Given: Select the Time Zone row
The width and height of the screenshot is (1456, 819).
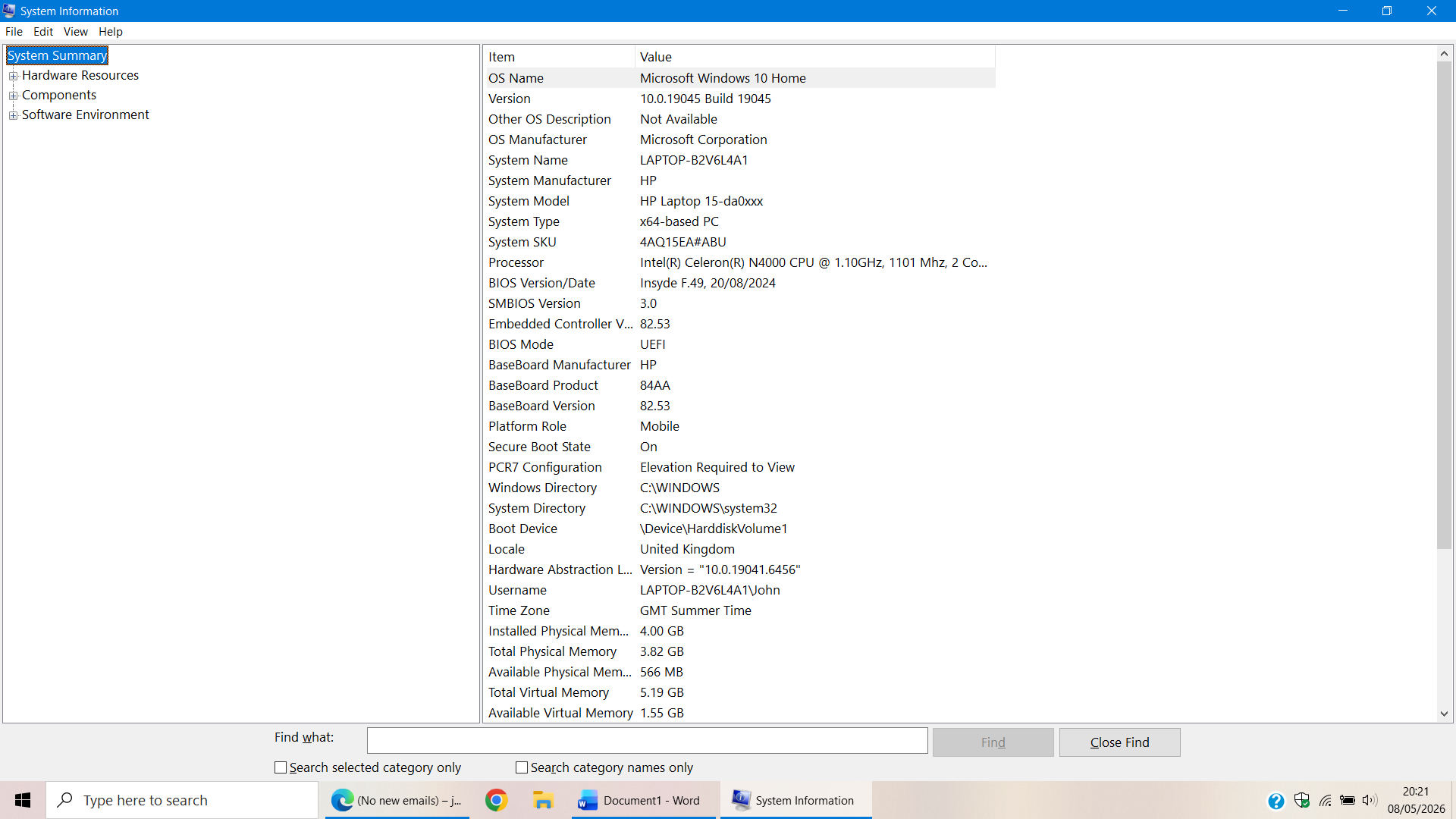Looking at the screenshot, I should click(x=740, y=610).
